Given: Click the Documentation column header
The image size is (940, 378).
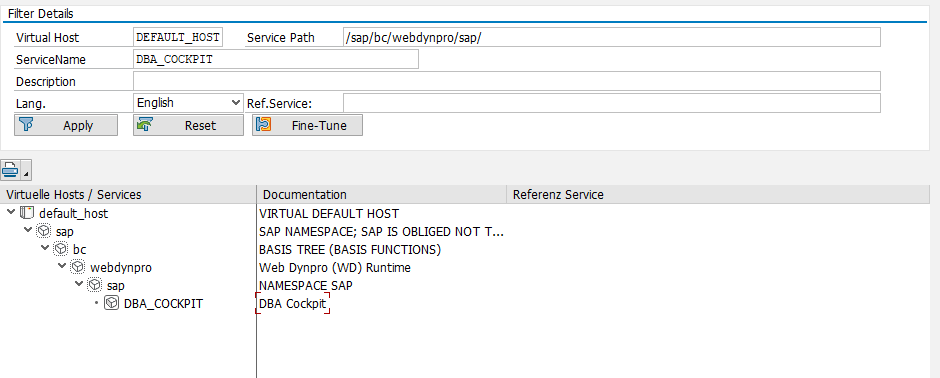Looking at the screenshot, I should coord(382,195).
